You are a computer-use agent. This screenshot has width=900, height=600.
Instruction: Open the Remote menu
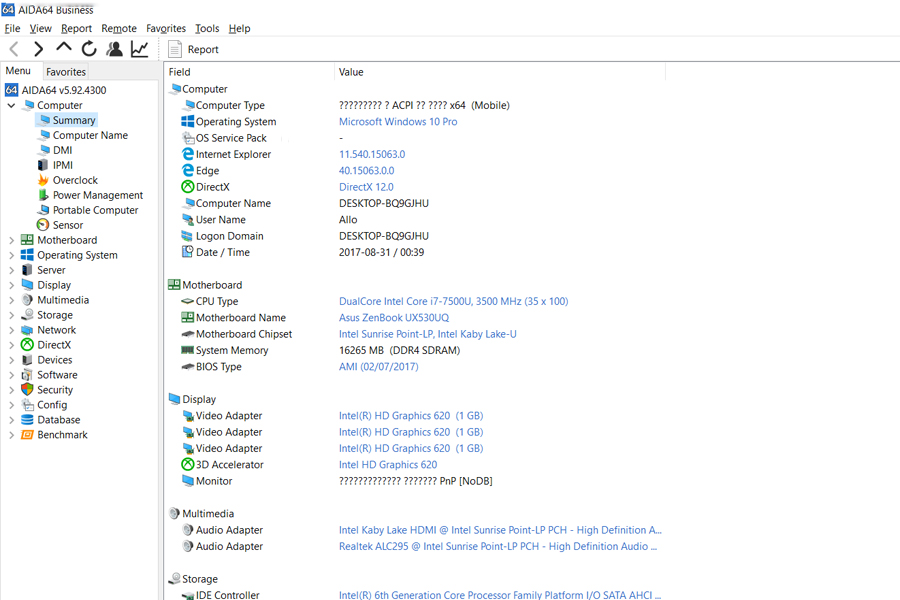click(119, 28)
